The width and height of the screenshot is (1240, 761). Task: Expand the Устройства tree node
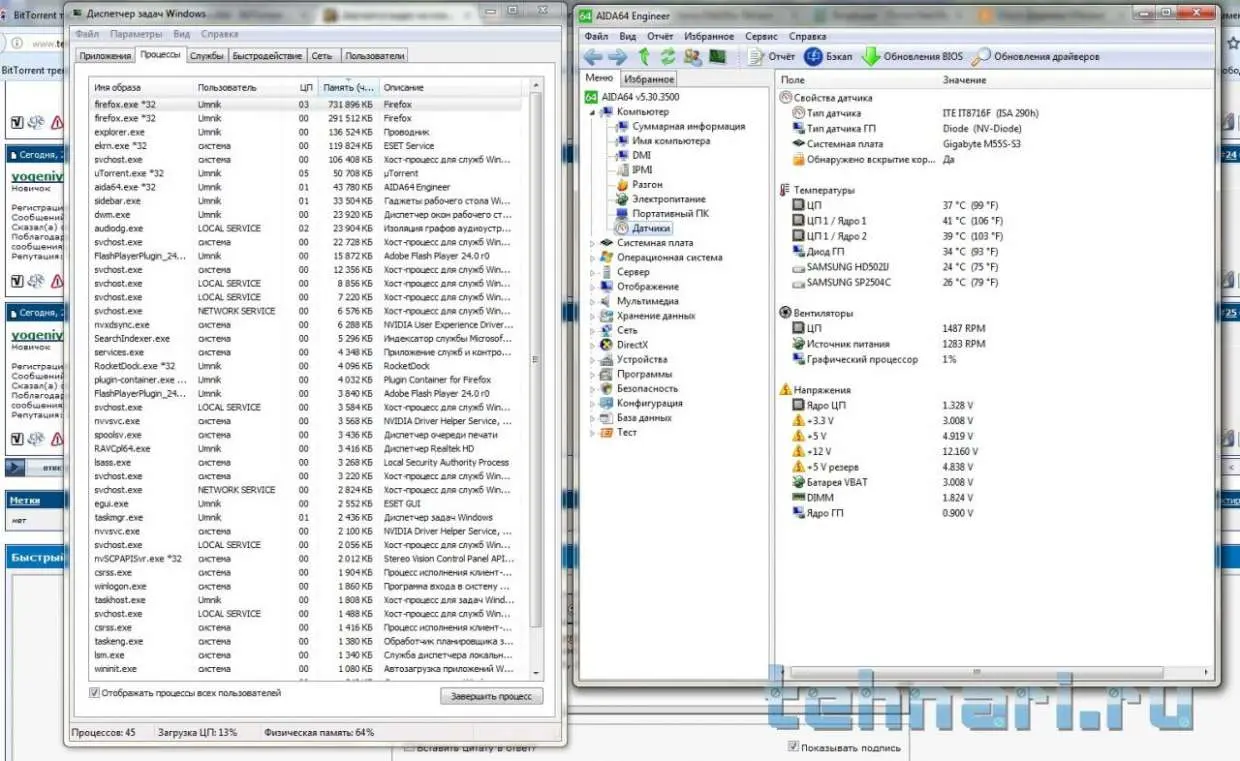tap(592, 359)
